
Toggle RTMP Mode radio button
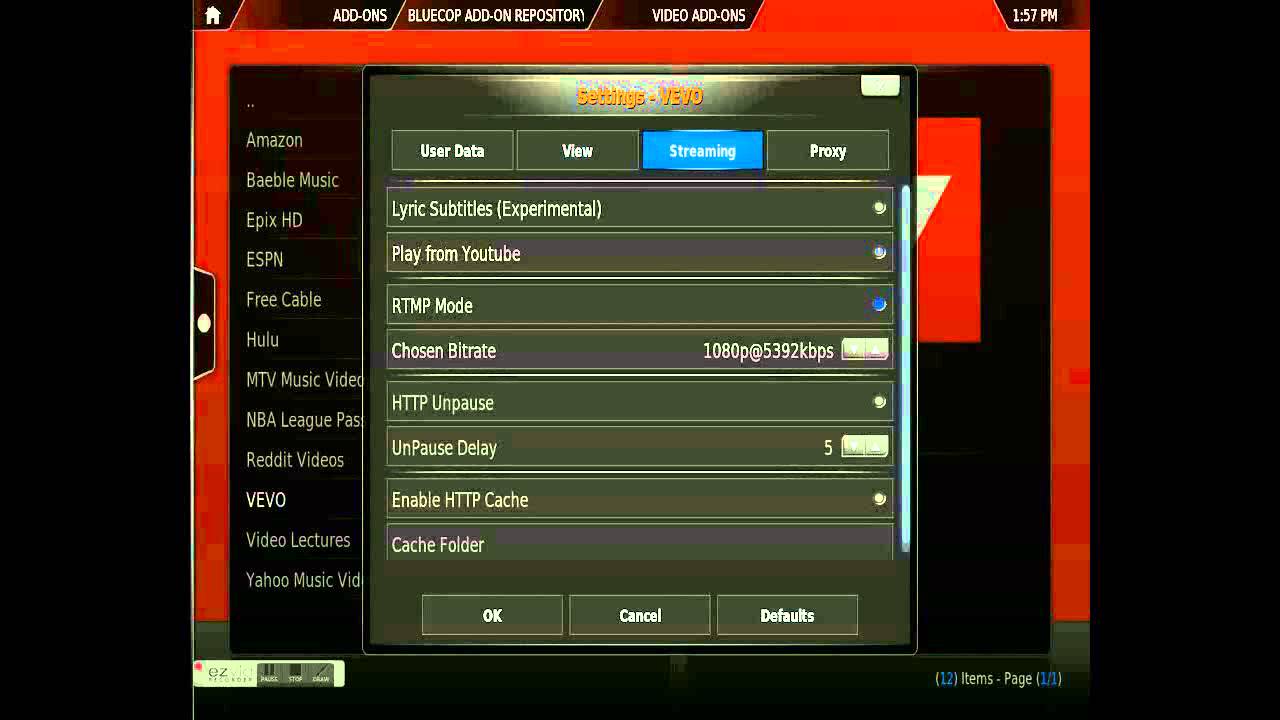(879, 304)
